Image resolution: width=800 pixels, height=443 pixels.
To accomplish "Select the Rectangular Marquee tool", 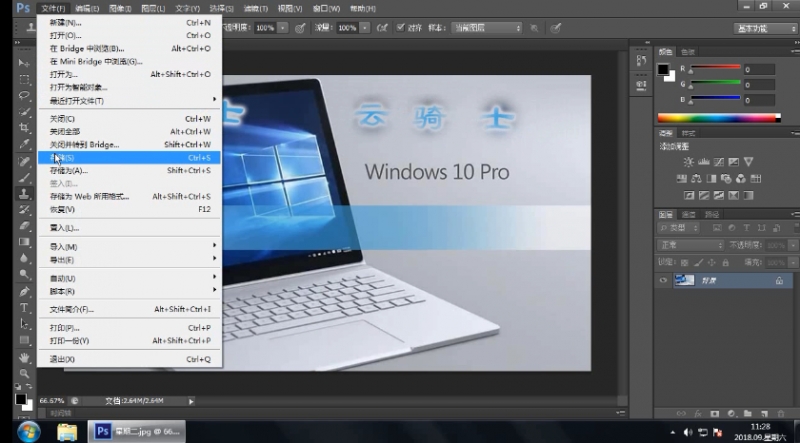I will click(24, 80).
